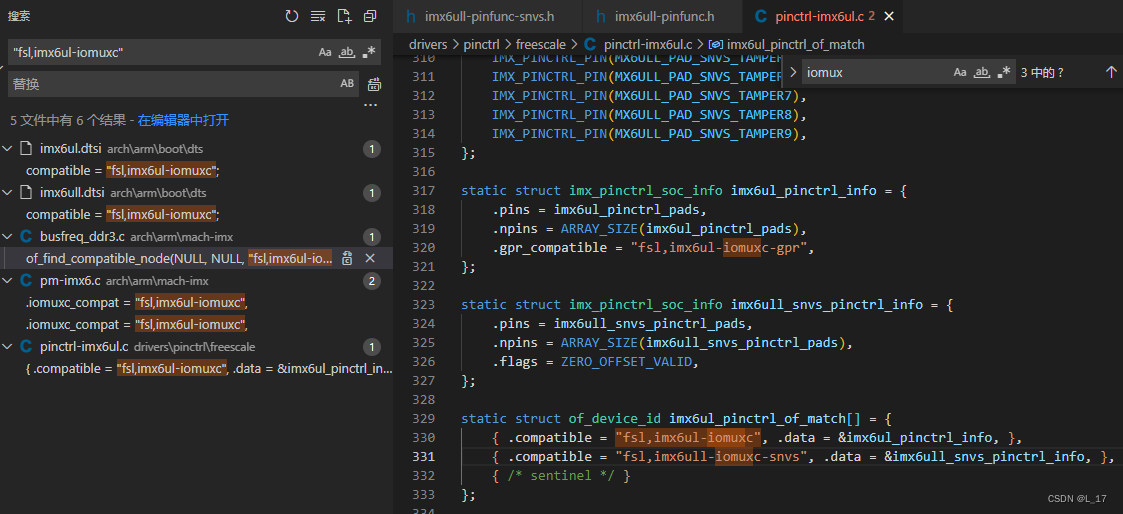This screenshot has height=514, width=1123.
Task: Click the '3 中的 ?' match count text
Action: tap(1043, 72)
